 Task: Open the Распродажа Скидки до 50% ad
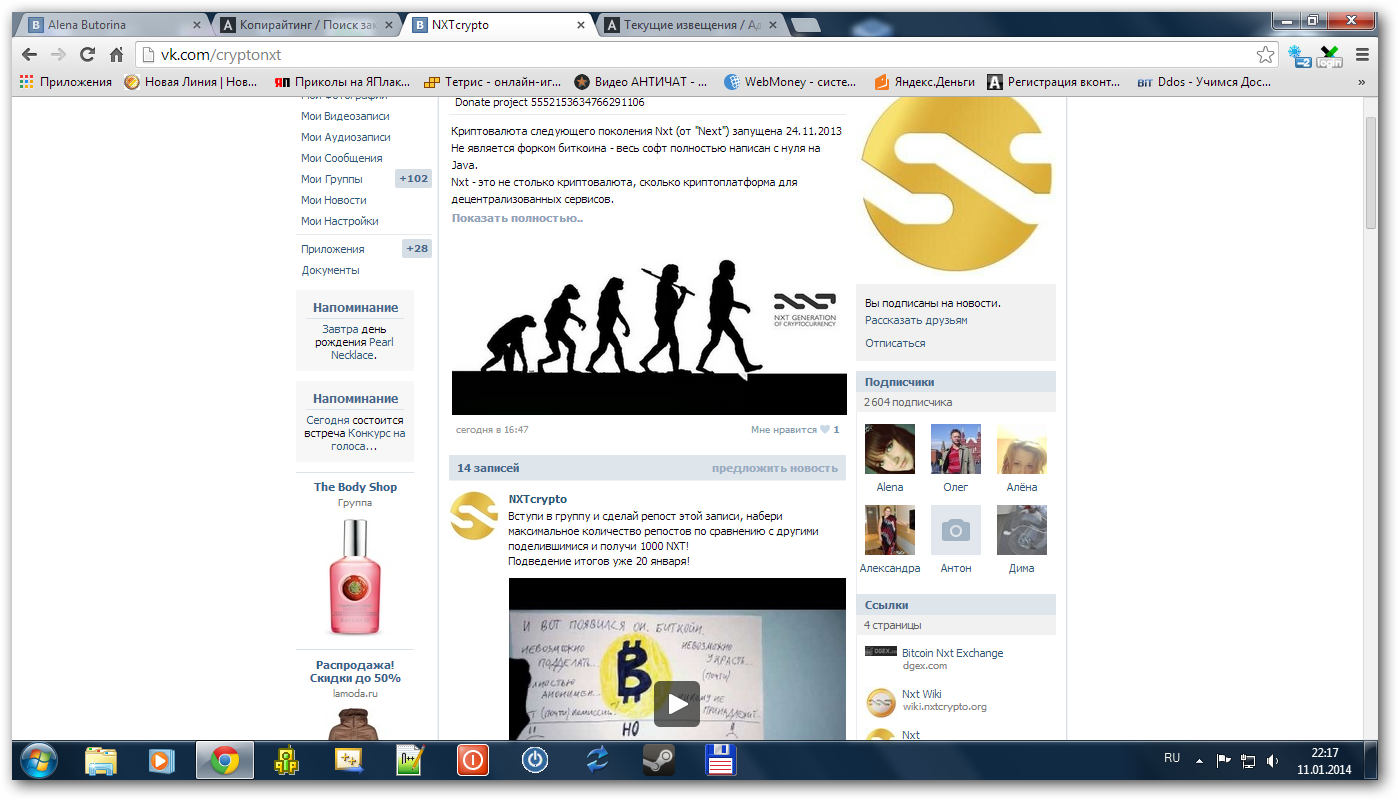(x=355, y=671)
